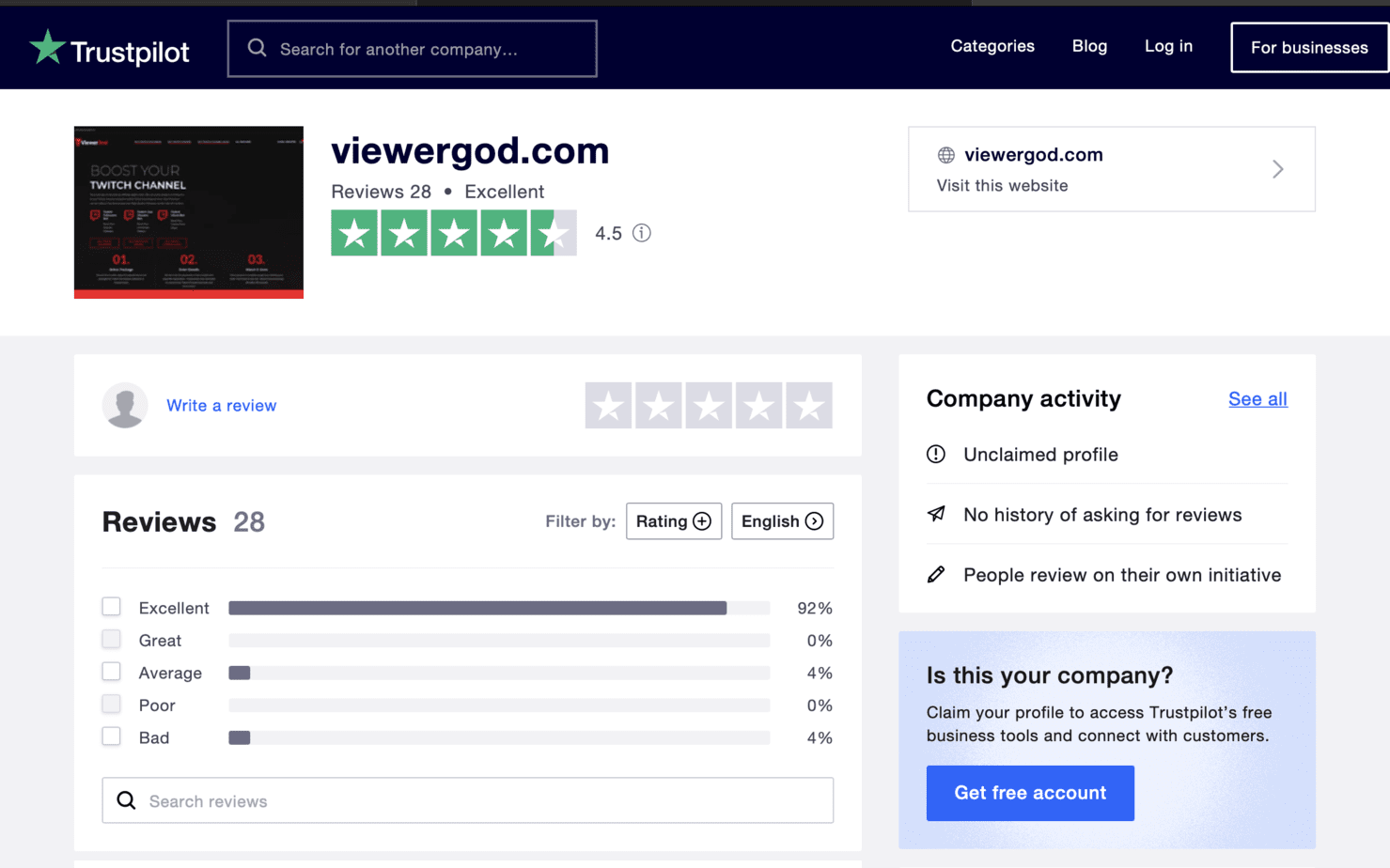Tick the Average filter checkbox

pyautogui.click(x=111, y=672)
